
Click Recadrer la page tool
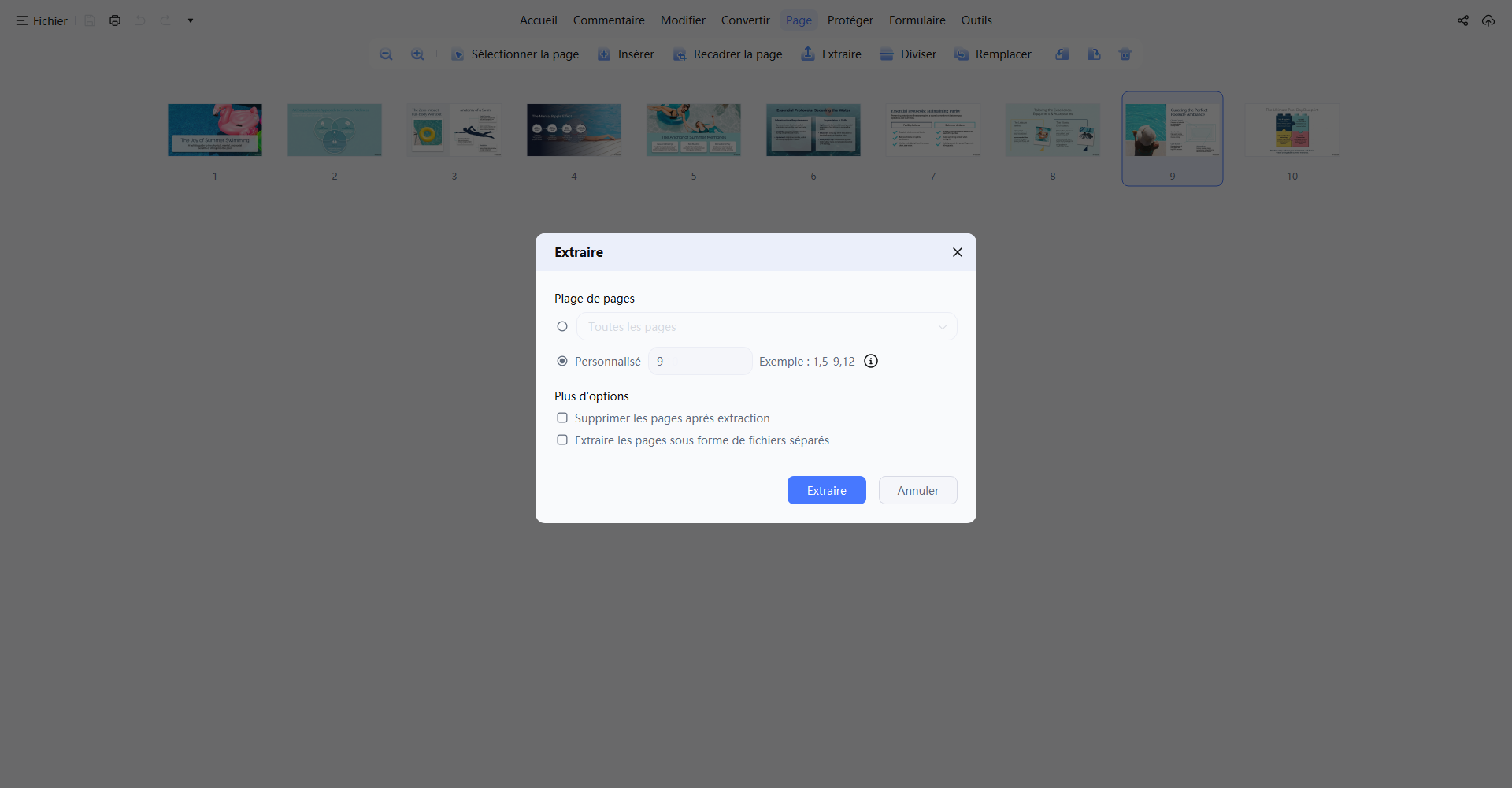pos(728,54)
